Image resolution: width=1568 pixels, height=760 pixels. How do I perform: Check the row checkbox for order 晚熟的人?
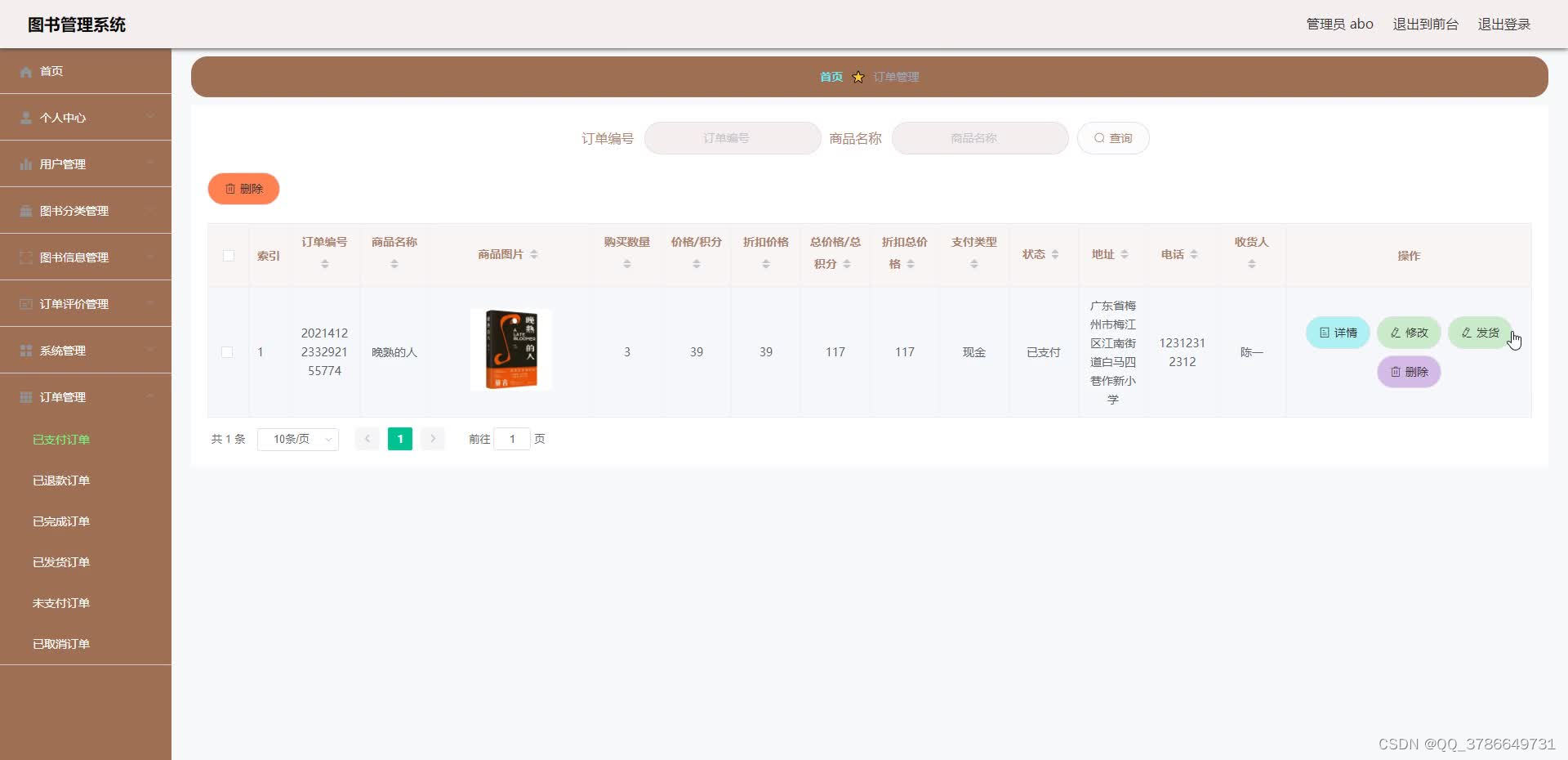(x=227, y=352)
